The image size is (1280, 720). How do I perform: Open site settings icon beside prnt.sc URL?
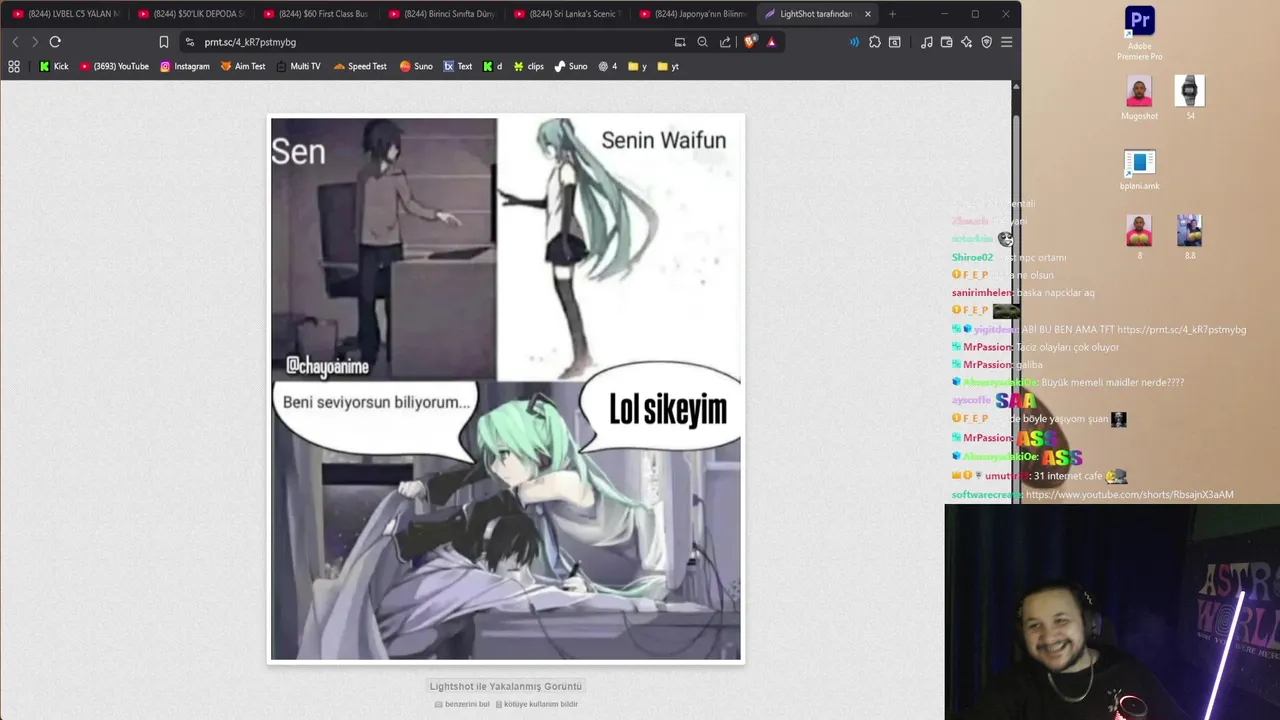[190, 42]
